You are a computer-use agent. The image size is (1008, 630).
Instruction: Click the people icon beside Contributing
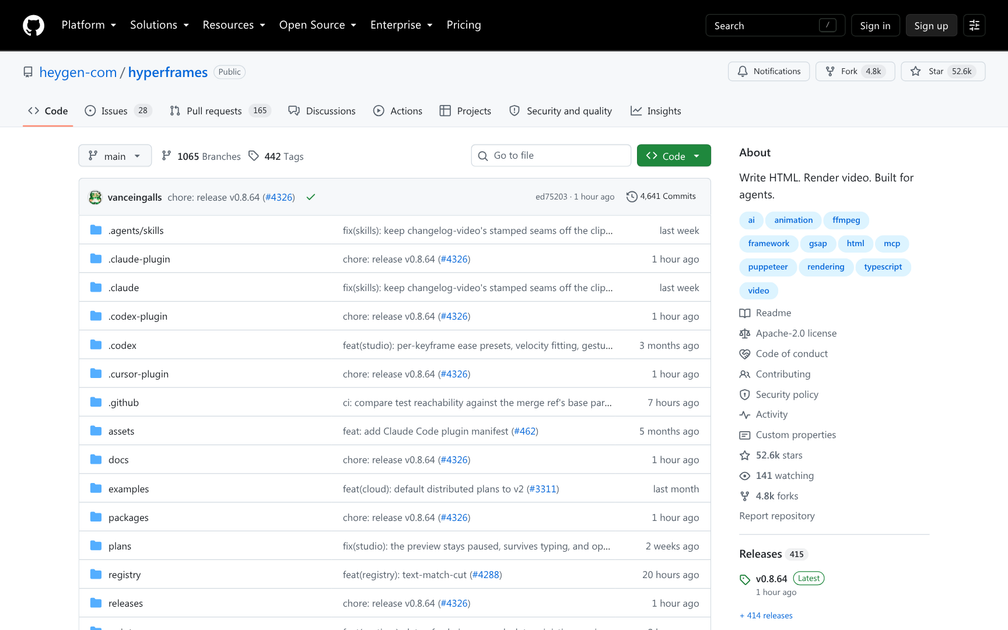coord(744,374)
